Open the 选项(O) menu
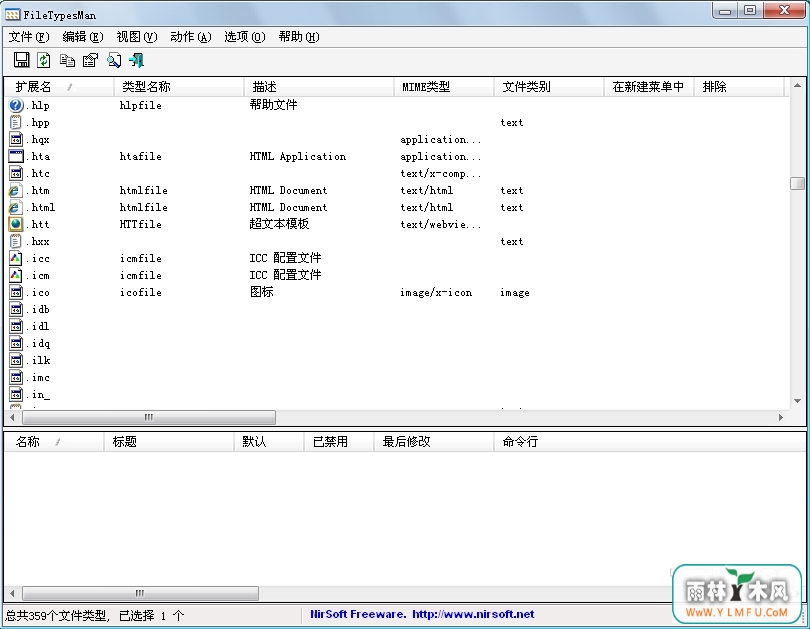 pos(244,37)
